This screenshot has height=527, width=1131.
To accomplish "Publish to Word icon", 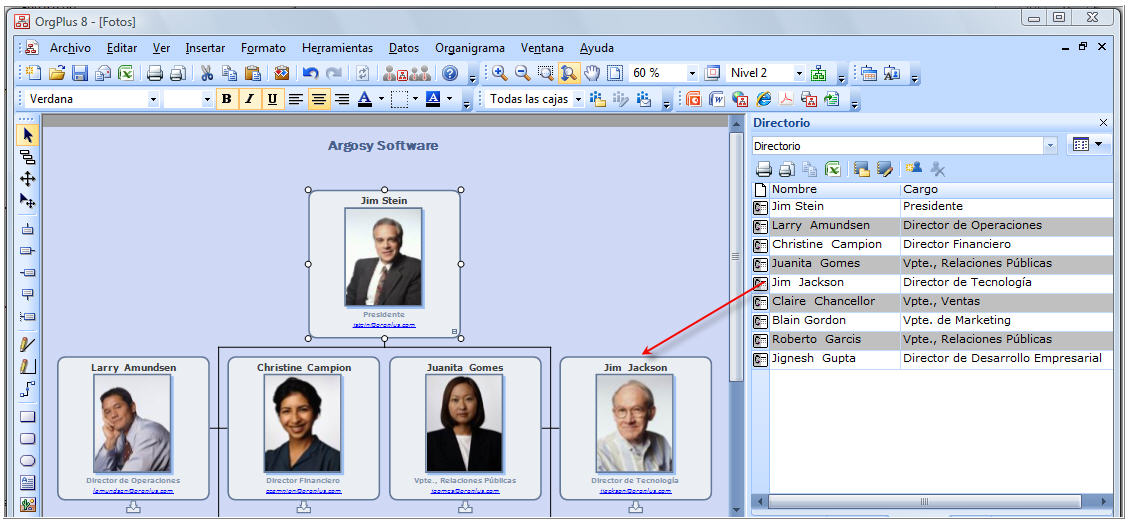I will [x=717, y=99].
